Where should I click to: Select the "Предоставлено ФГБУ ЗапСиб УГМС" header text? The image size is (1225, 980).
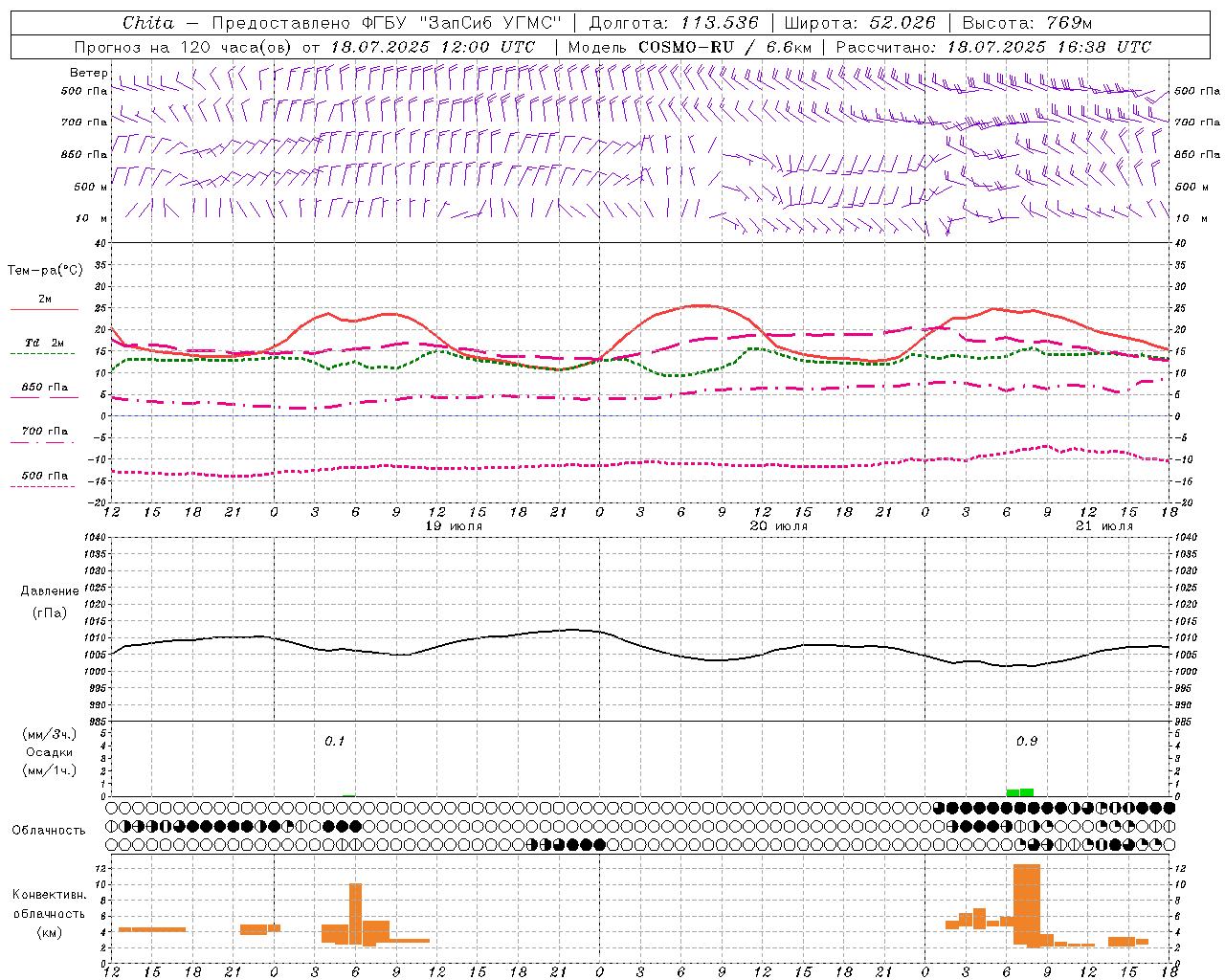coord(386,23)
